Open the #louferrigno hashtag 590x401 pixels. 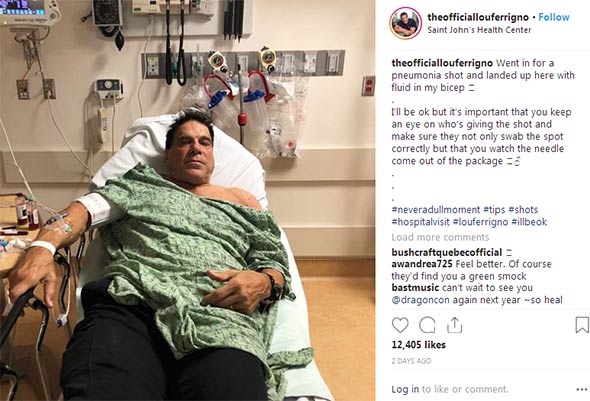tap(481, 222)
